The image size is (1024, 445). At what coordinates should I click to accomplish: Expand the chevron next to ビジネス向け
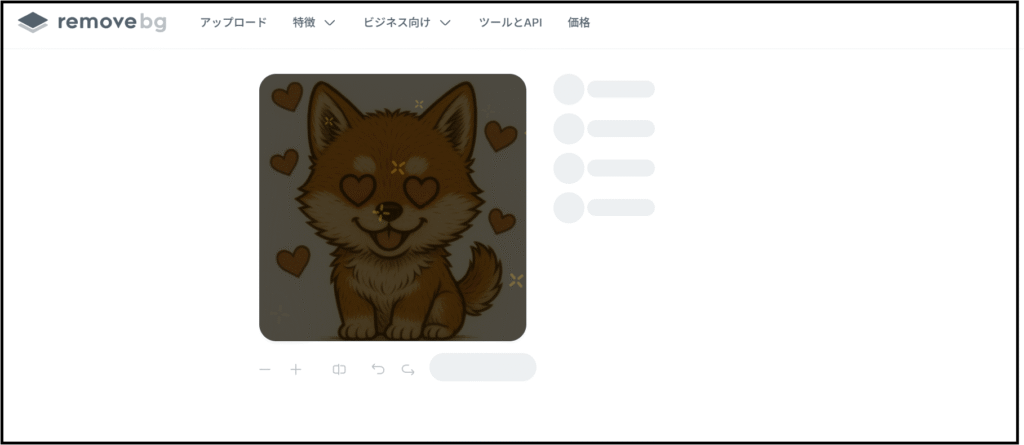pyautogui.click(x=445, y=23)
